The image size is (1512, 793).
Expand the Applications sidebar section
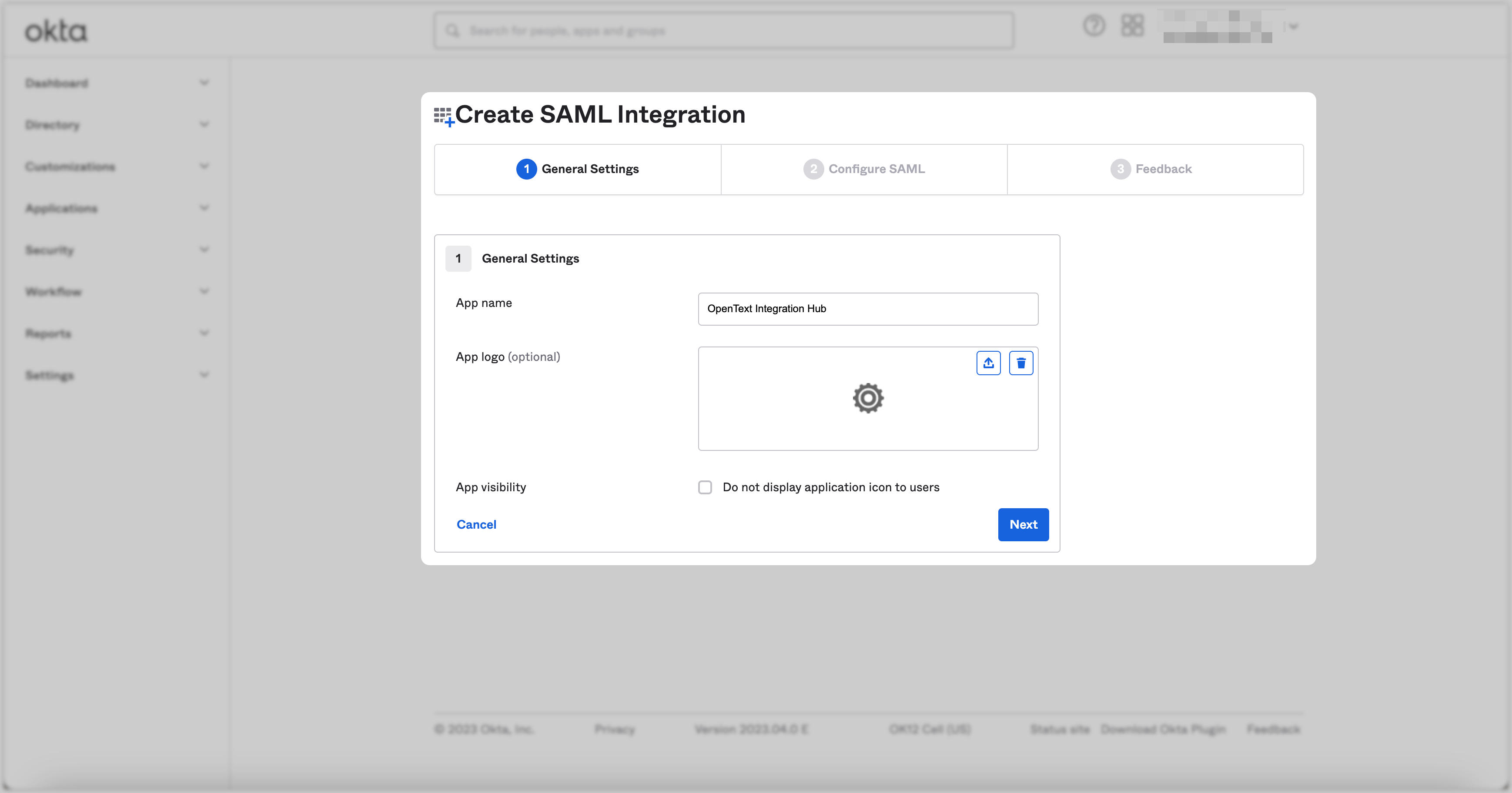coord(204,208)
